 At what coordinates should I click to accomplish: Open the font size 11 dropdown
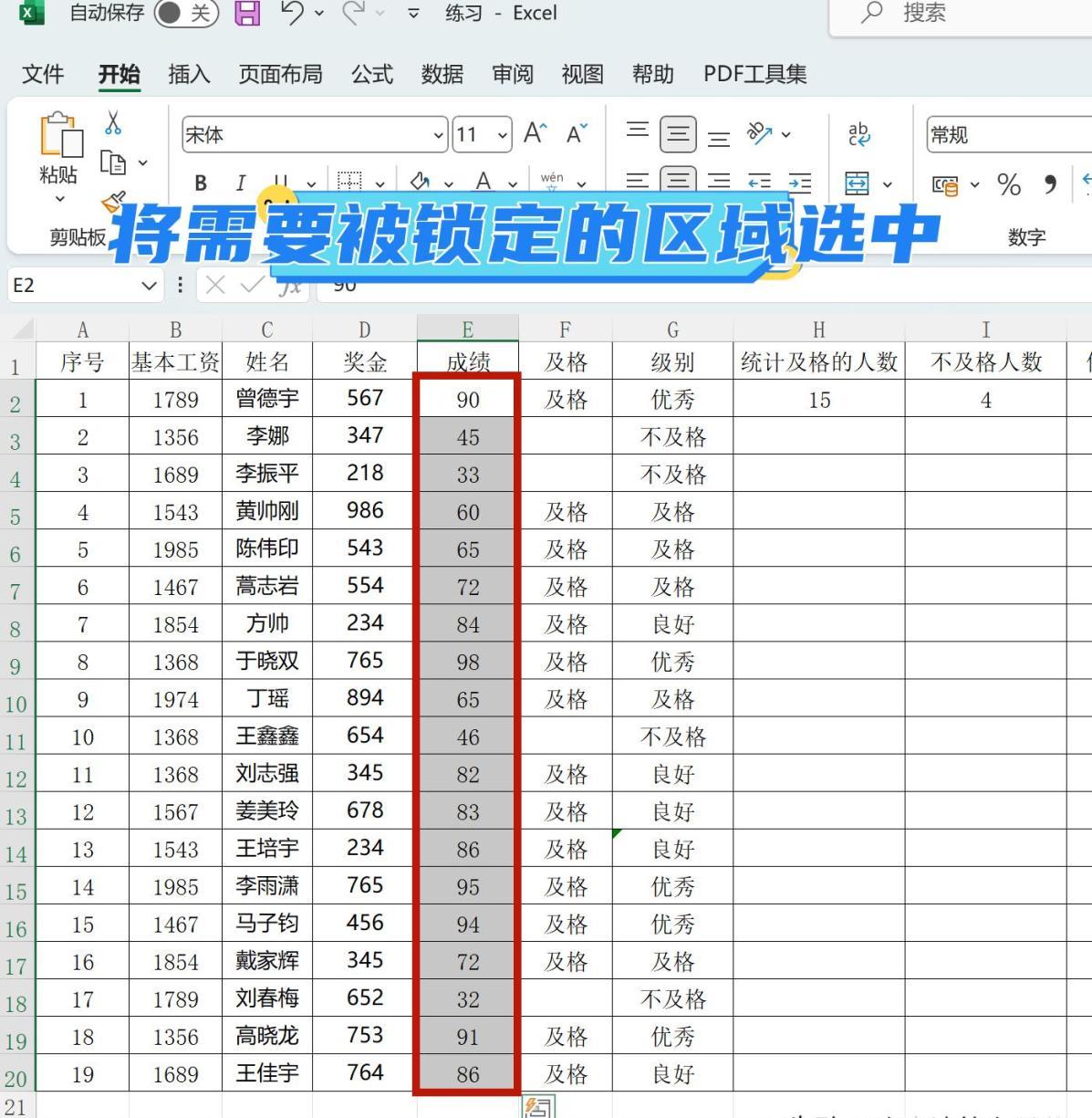tap(503, 135)
